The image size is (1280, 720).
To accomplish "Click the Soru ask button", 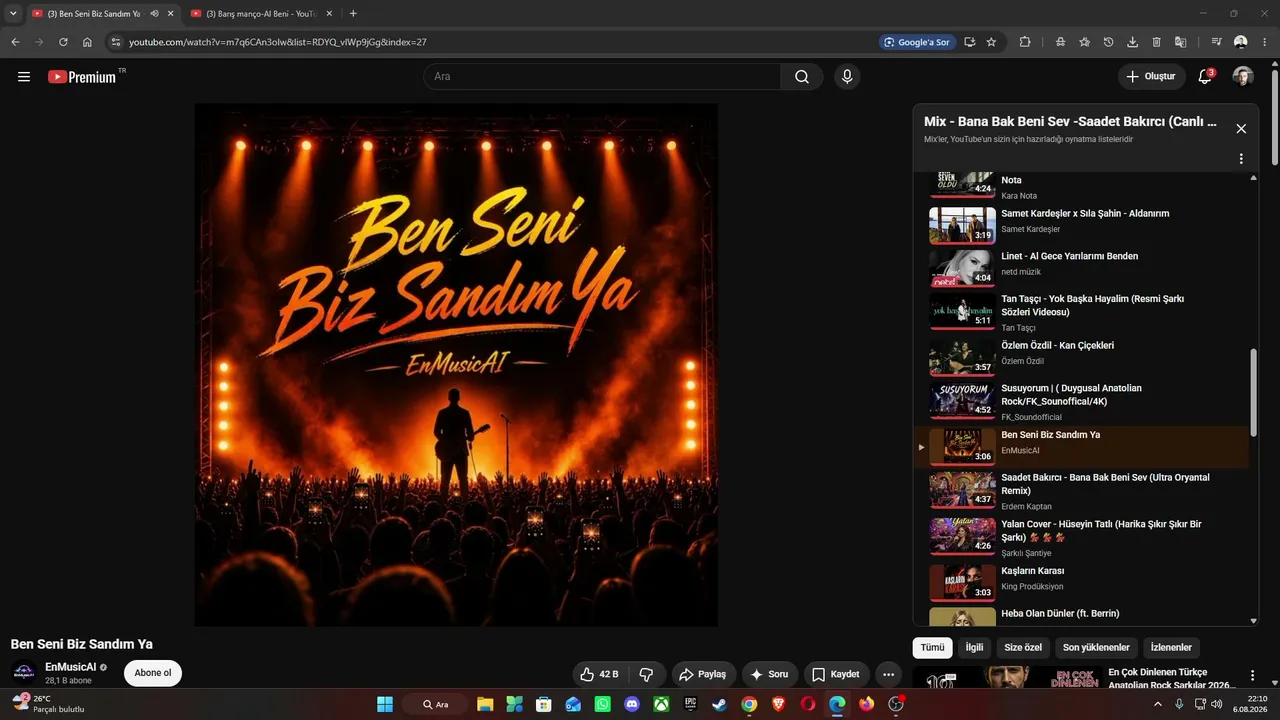I will pyautogui.click(x=769, y=674).
